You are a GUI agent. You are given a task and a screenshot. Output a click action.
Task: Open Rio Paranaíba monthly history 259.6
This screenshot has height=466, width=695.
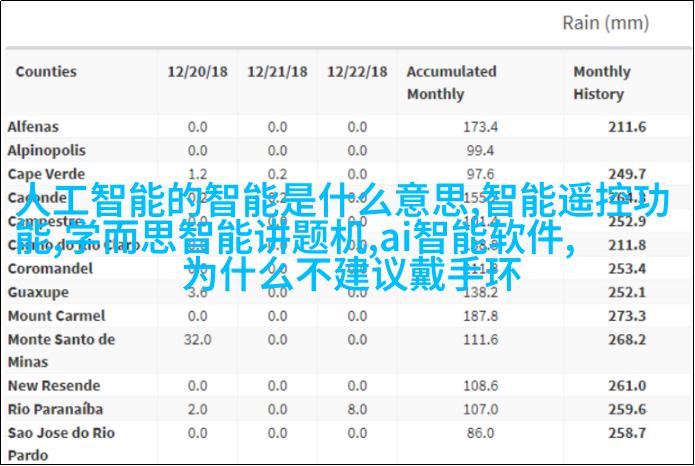tap(627, 409)
